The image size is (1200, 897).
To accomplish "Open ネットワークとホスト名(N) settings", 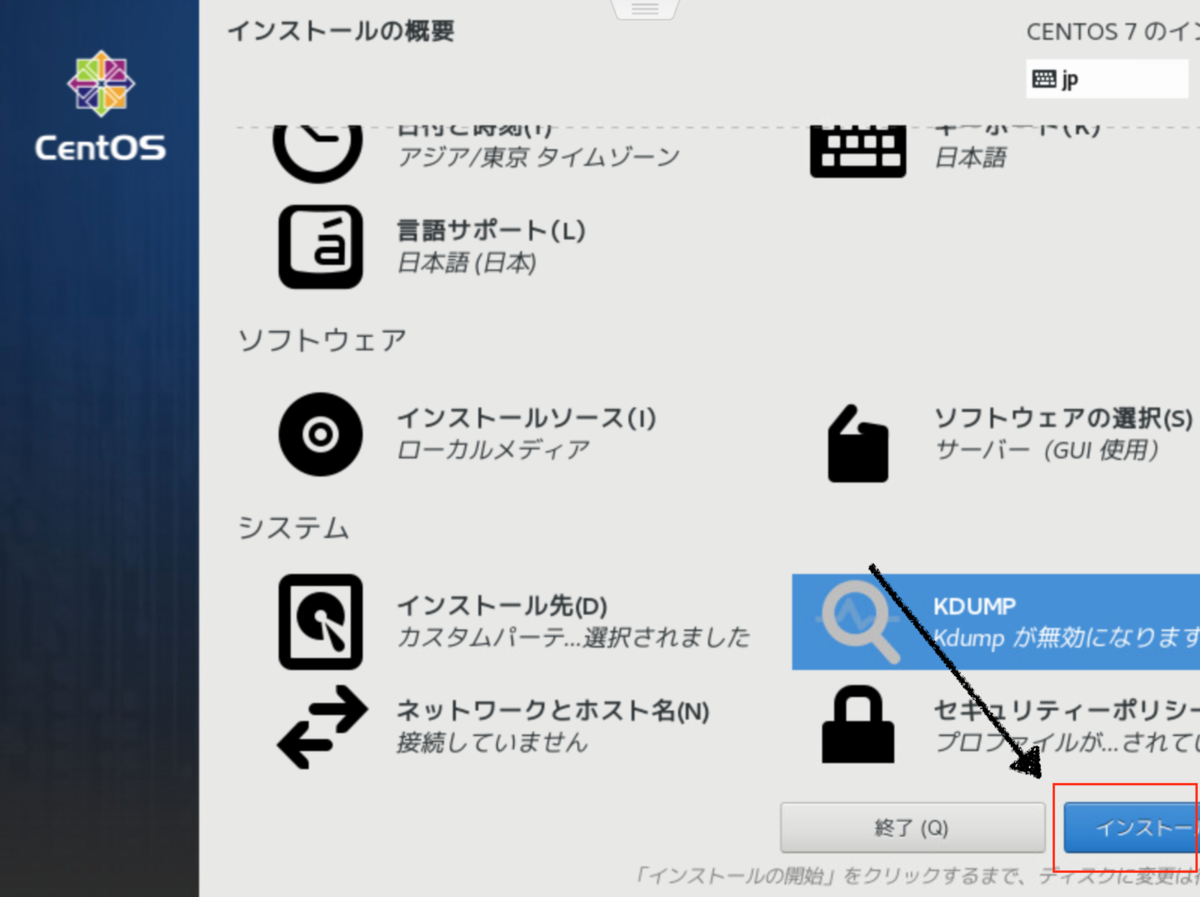I will [553, 711].
